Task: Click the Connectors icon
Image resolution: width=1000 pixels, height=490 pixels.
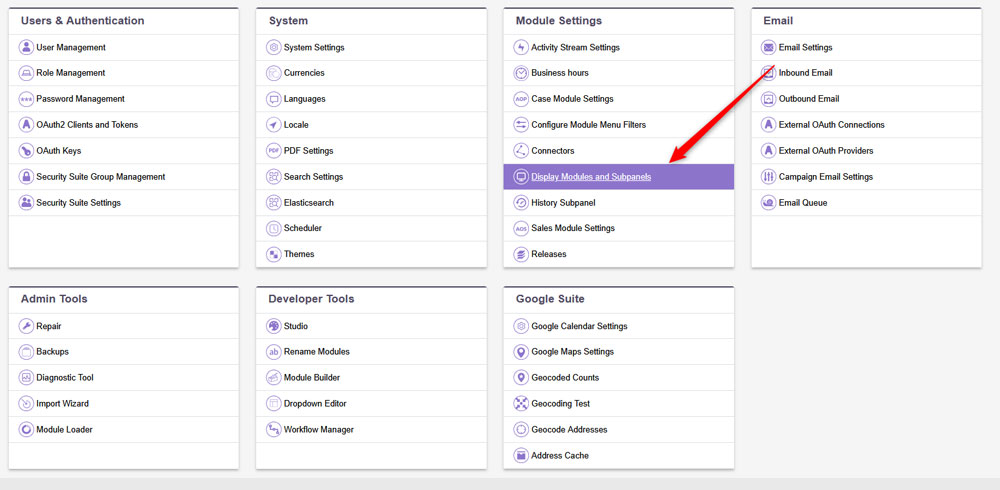Action: (521, 151)
